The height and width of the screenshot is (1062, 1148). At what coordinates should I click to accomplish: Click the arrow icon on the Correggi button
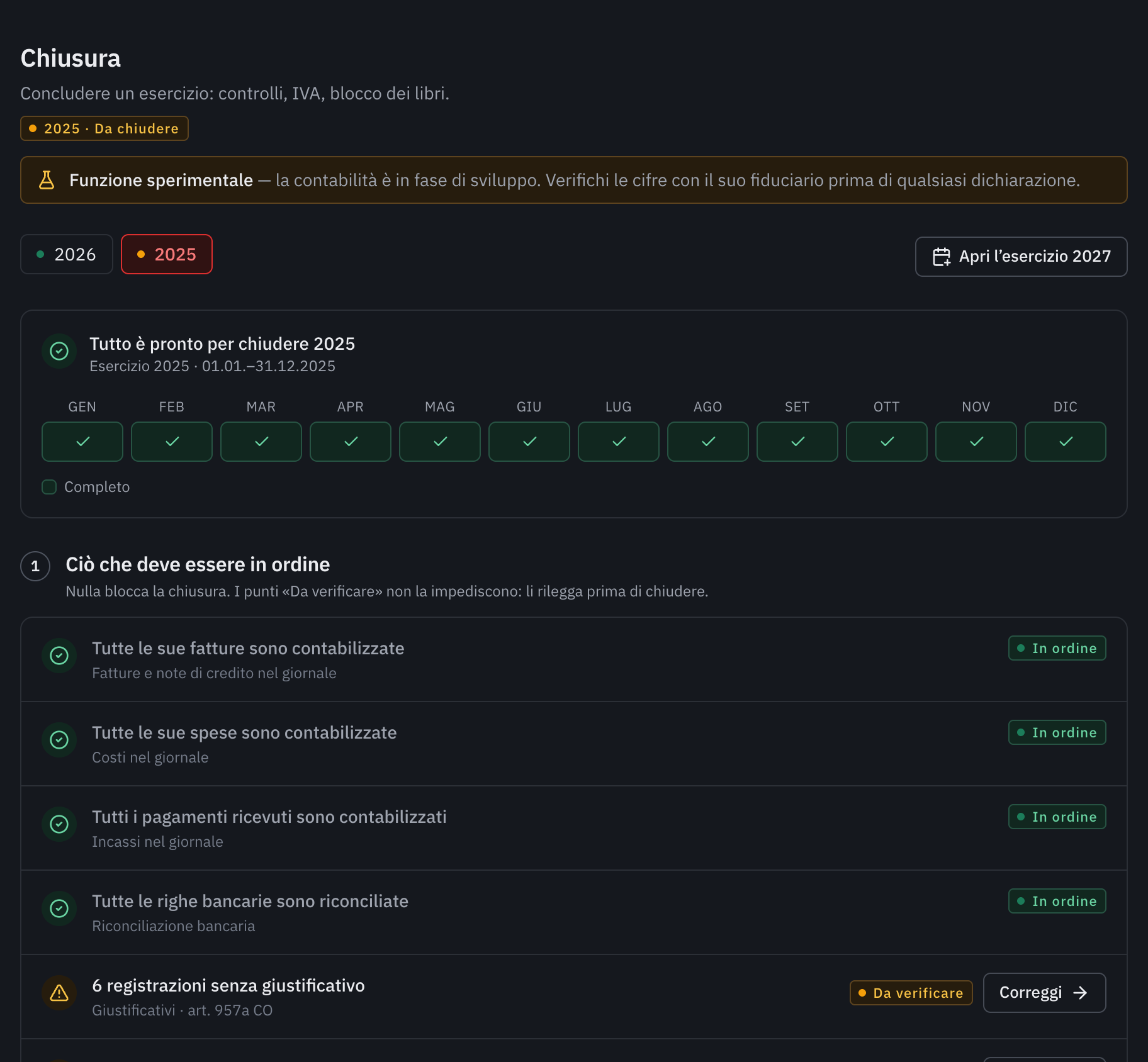(x=1080, y=993)
